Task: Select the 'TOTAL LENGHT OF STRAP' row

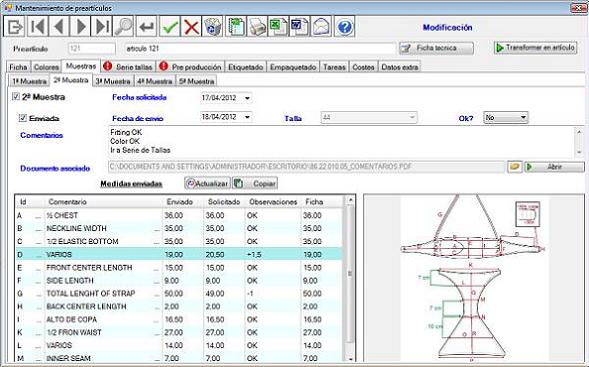Action: (179, 294)
